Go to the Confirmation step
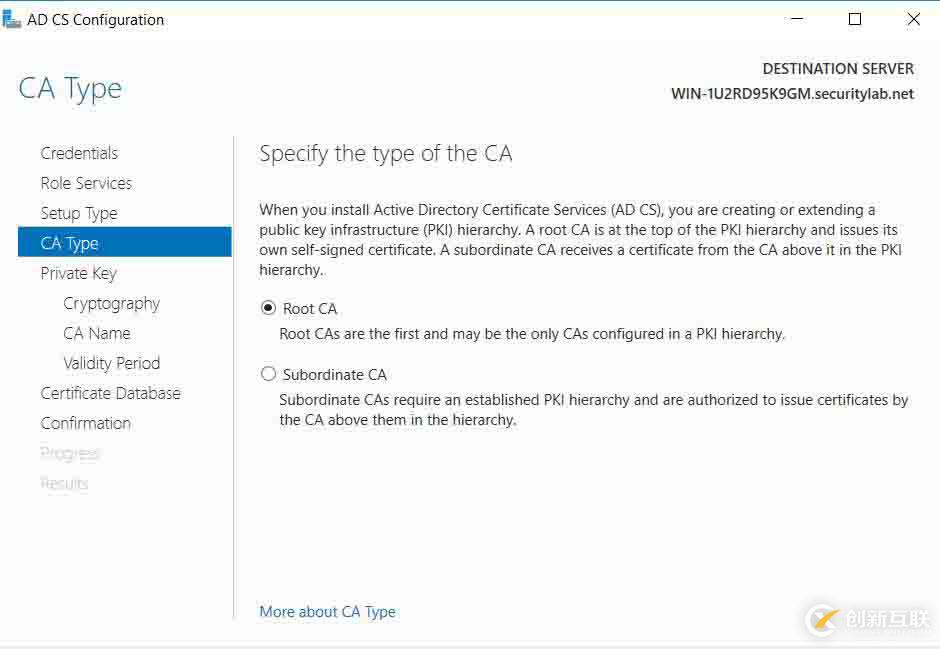The width and height of the screenshot is (940, 649). click(x=85, y=423)
